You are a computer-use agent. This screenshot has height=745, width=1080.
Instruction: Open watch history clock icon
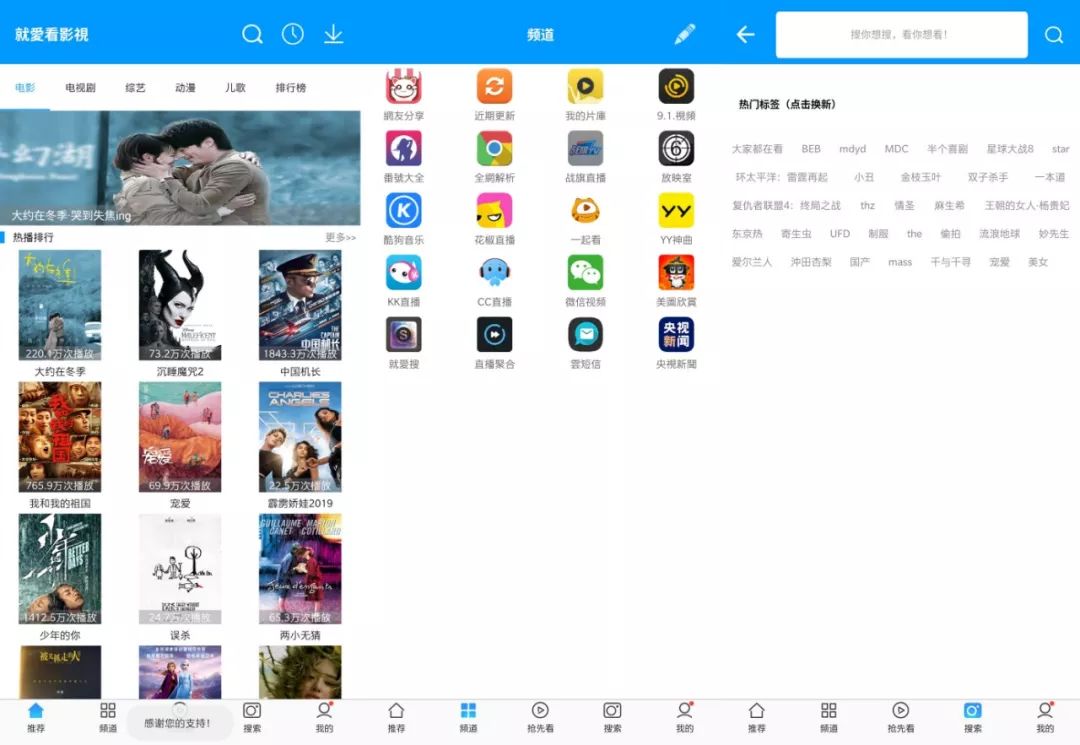(x=293, y=34)
